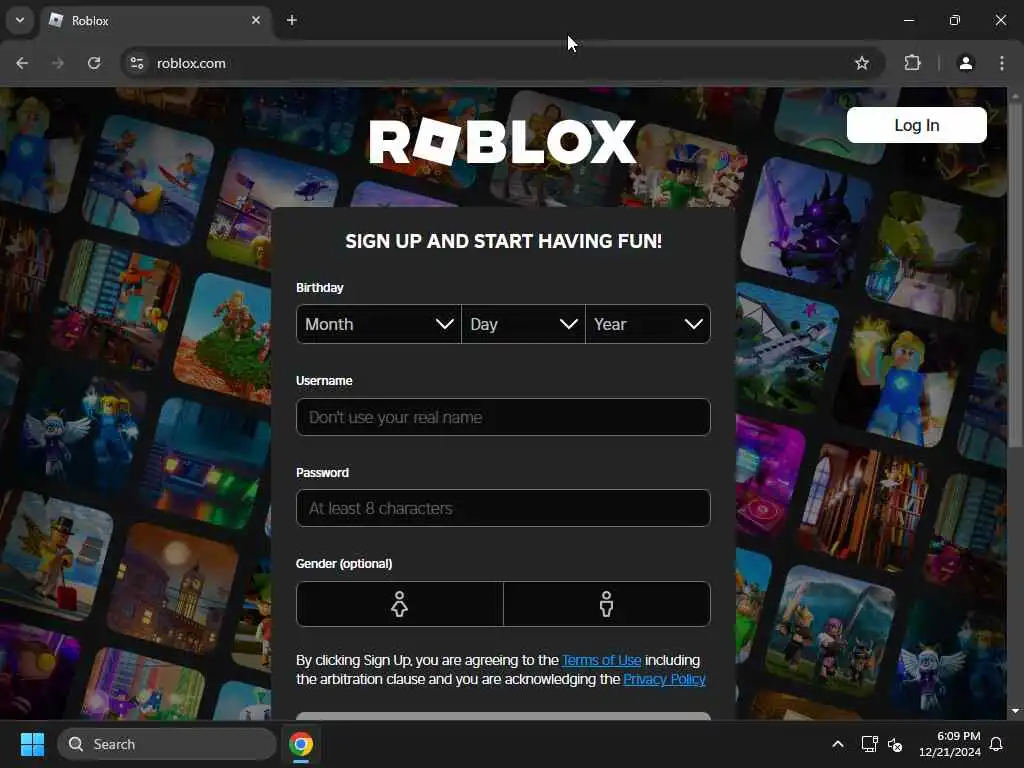Open the Privacy Policy link
Image resolution: width=1024 pixels, height=768 pixels.
point(664,679)
